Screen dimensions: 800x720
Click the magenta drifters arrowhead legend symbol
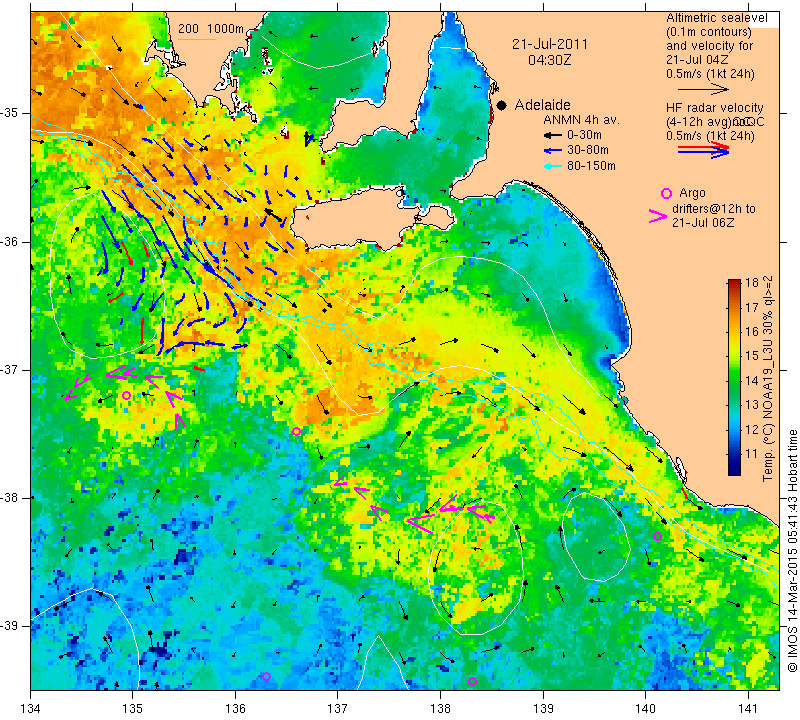coord(658,216)
